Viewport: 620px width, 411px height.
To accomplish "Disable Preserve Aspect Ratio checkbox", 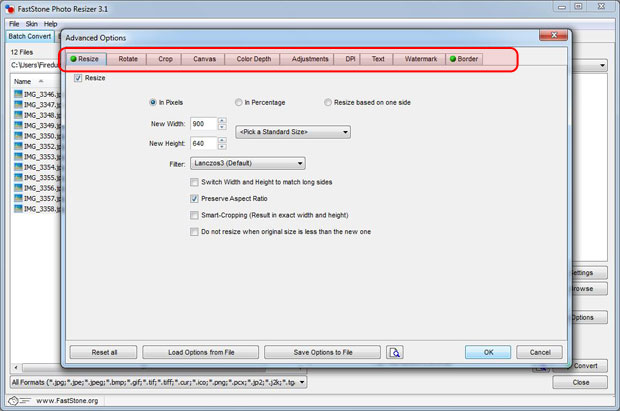I will tap(193, 199).
